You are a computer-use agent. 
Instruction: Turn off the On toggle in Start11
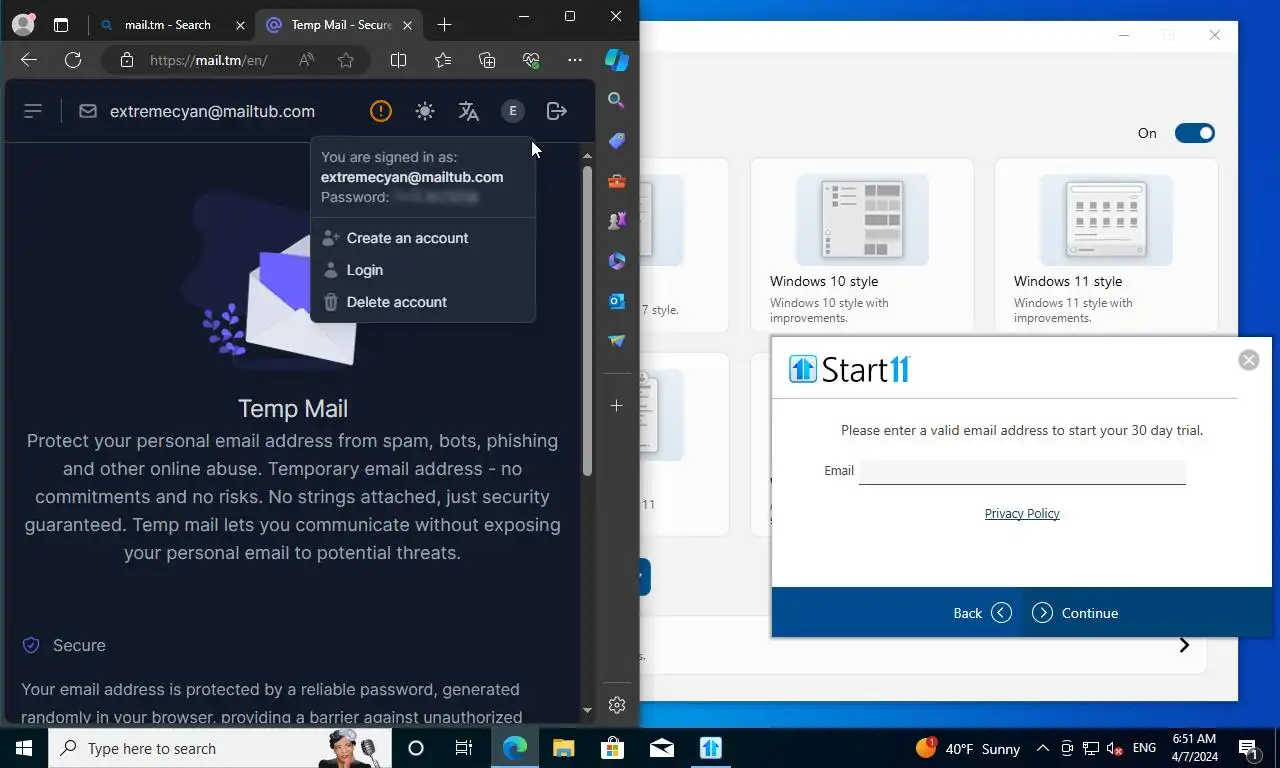pyautogui.click(x=1194, y=133)
